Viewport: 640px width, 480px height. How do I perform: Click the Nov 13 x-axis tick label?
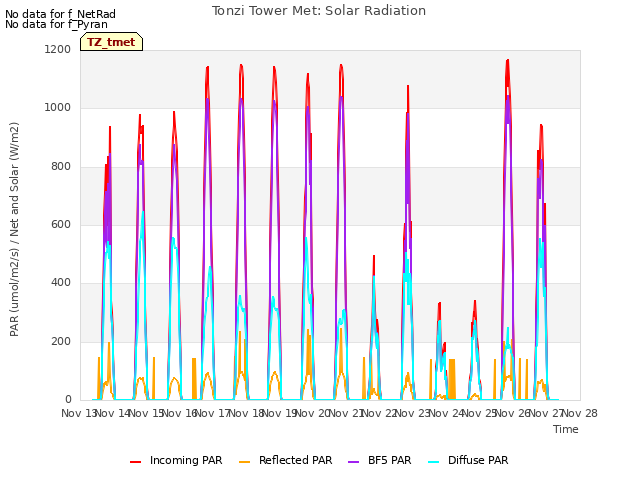(x=78, y=413)
